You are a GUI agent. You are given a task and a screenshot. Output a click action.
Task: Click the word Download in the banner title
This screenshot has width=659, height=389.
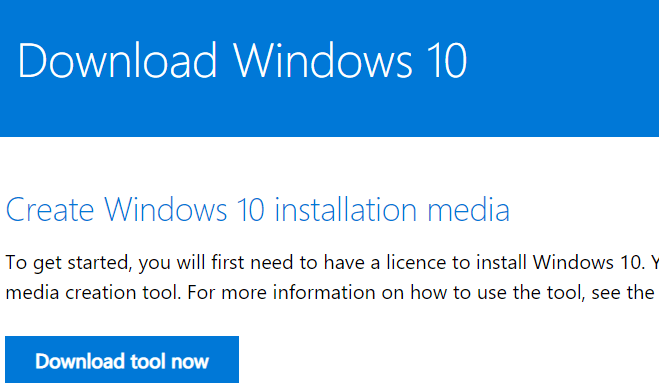tap(117, 60)
